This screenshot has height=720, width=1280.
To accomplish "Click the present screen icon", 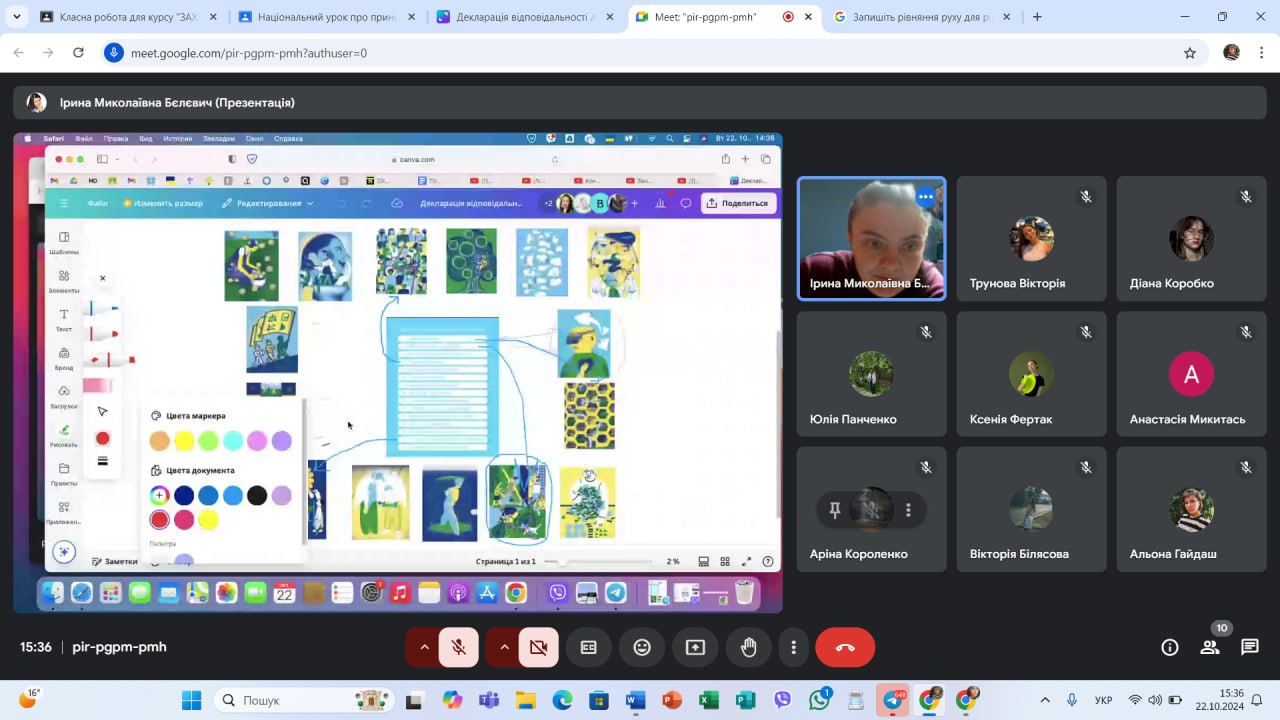I will pos(695,648).
